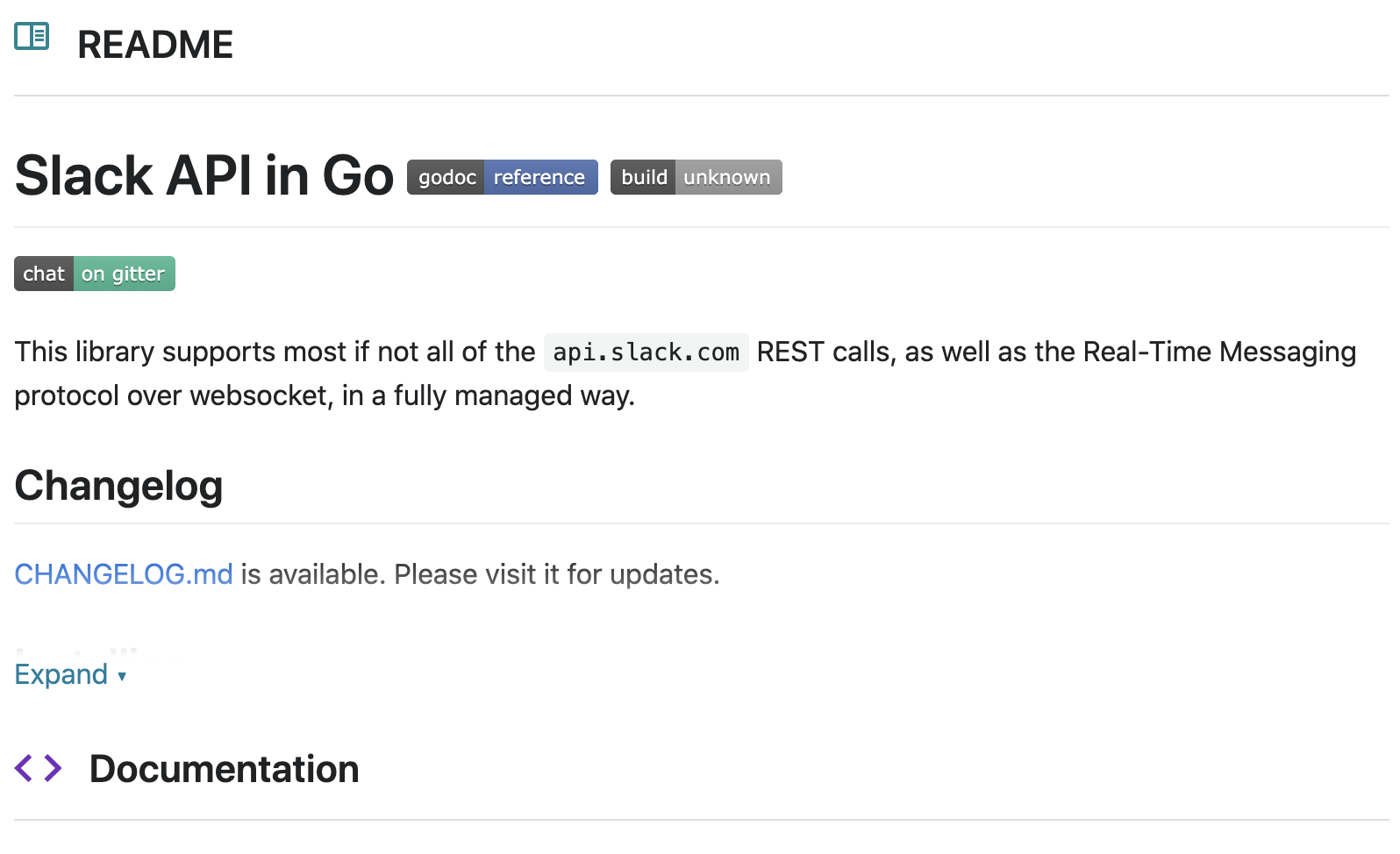Check the gray "unknown" build status
Image resolution: width=1400 pixels, height=854 pixels.
point(727,177)
